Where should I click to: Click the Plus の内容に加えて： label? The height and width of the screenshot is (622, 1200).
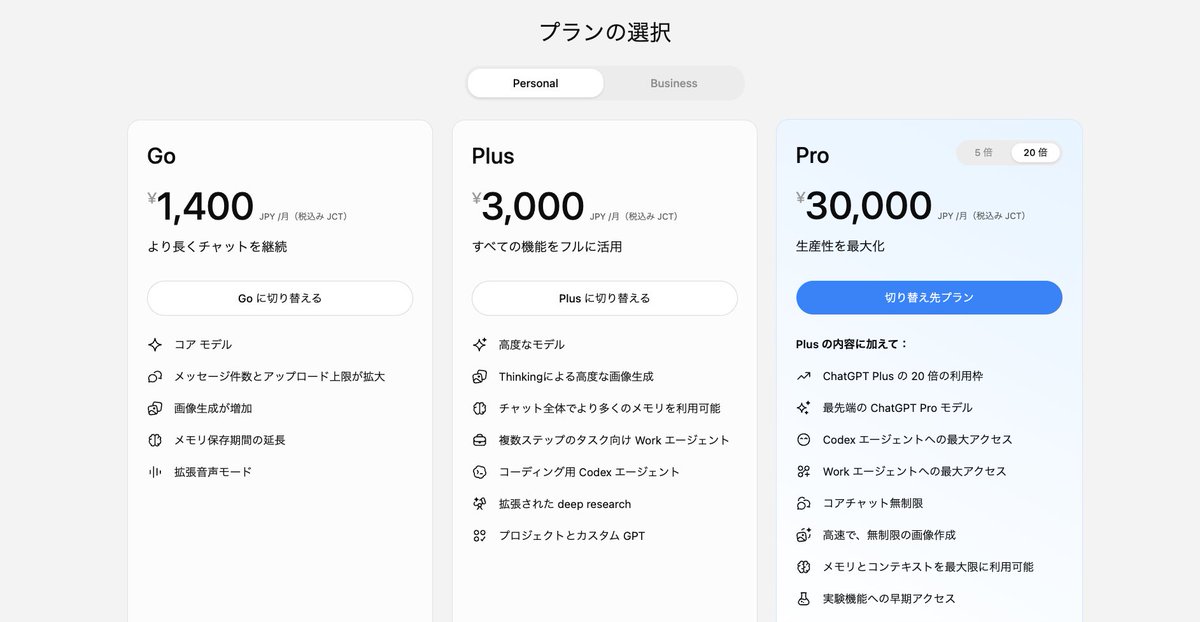pyautogui.click(x=852, y=344)
